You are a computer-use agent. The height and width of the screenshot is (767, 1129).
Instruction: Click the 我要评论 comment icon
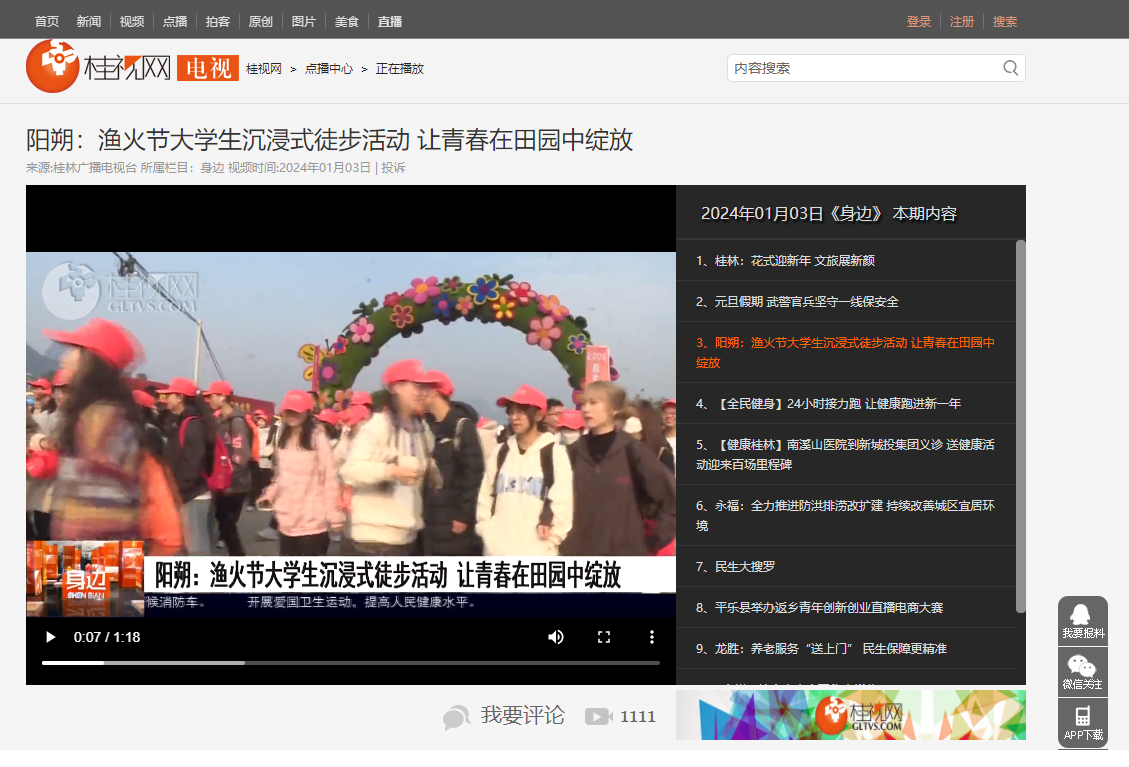[457, 717]
